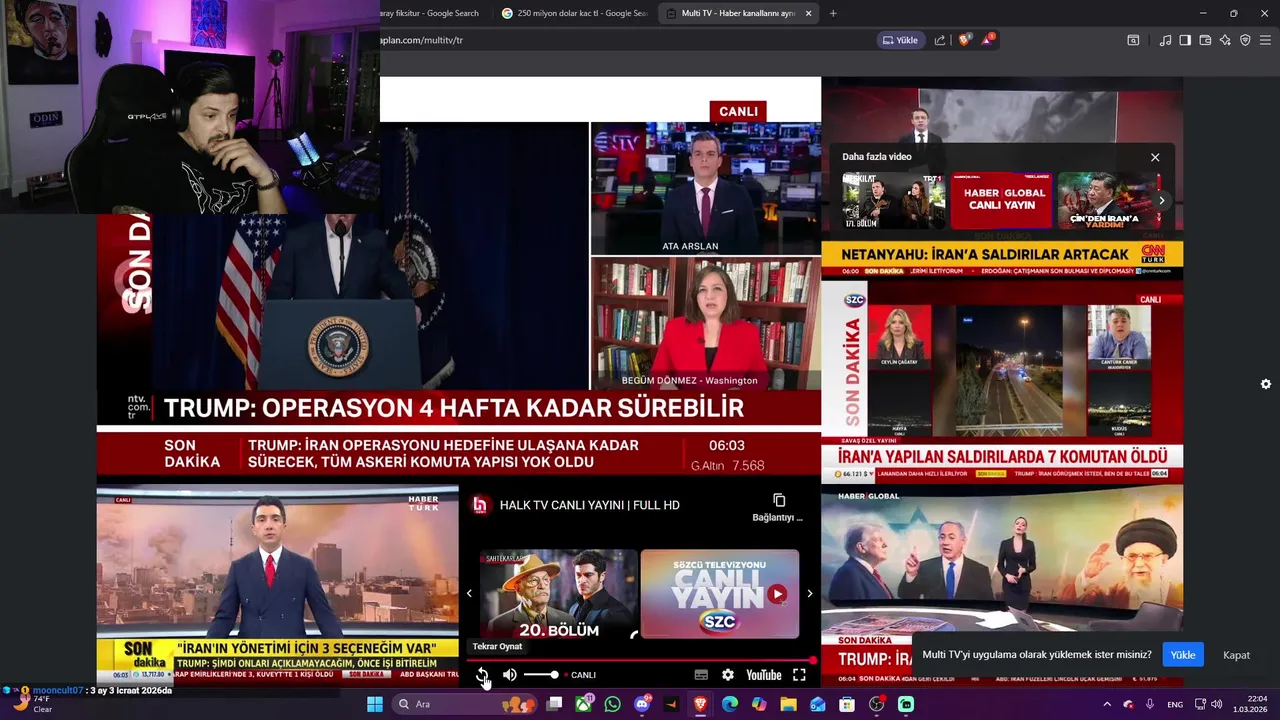The width and height of the screenshot is (1280, 720).
Task: Open Haber Global Canlı Yayın thumbnail
Action: click(x=1001, y=200)
